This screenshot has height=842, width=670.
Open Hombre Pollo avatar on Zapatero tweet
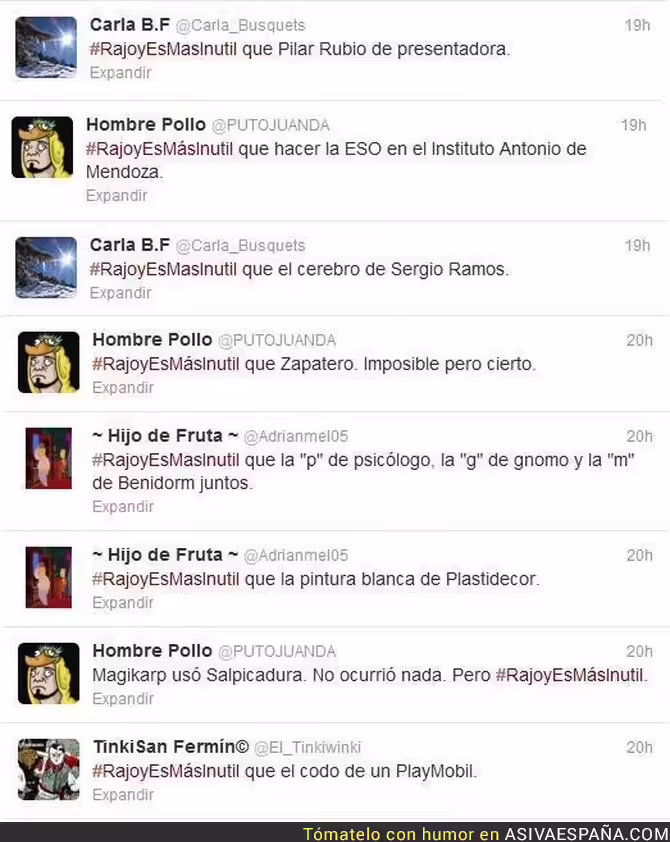[49, 362]
